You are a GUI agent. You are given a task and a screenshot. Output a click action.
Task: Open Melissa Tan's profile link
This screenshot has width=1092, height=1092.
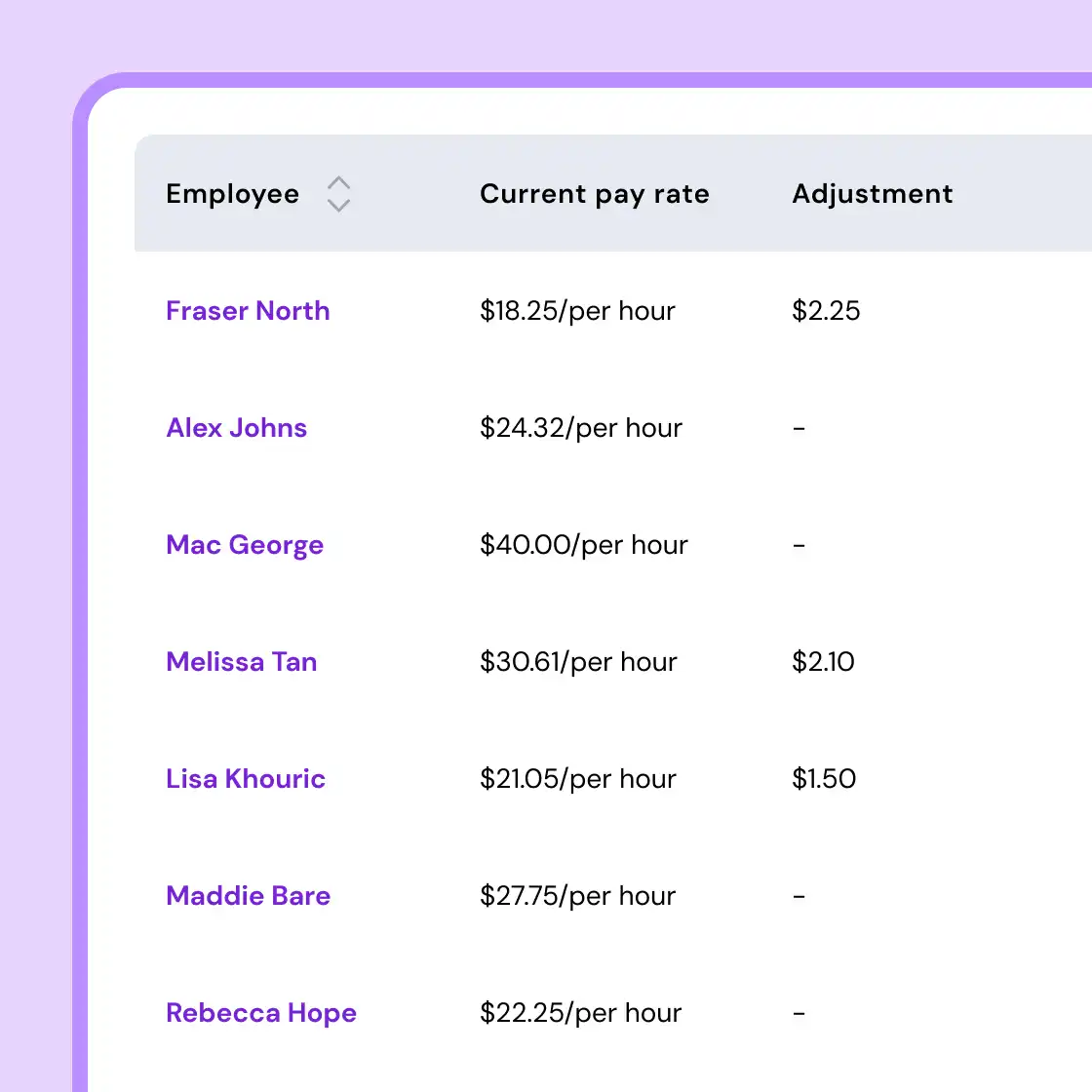click(x=241, y=662)
